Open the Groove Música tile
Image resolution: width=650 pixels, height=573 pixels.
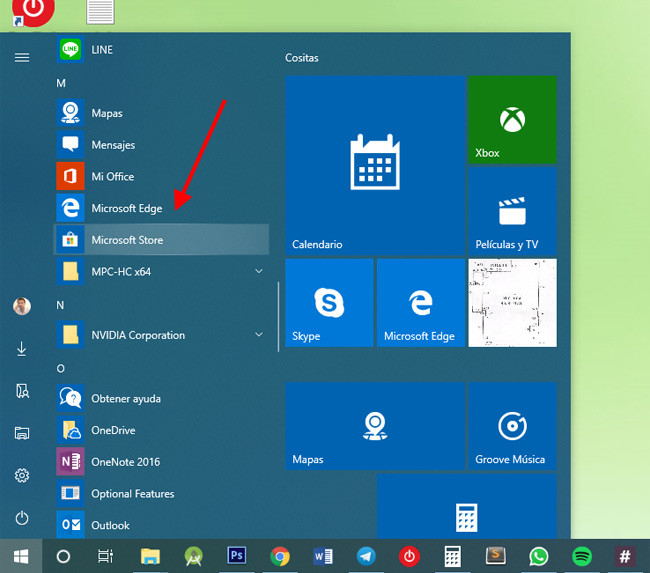[x=512, y=426]
